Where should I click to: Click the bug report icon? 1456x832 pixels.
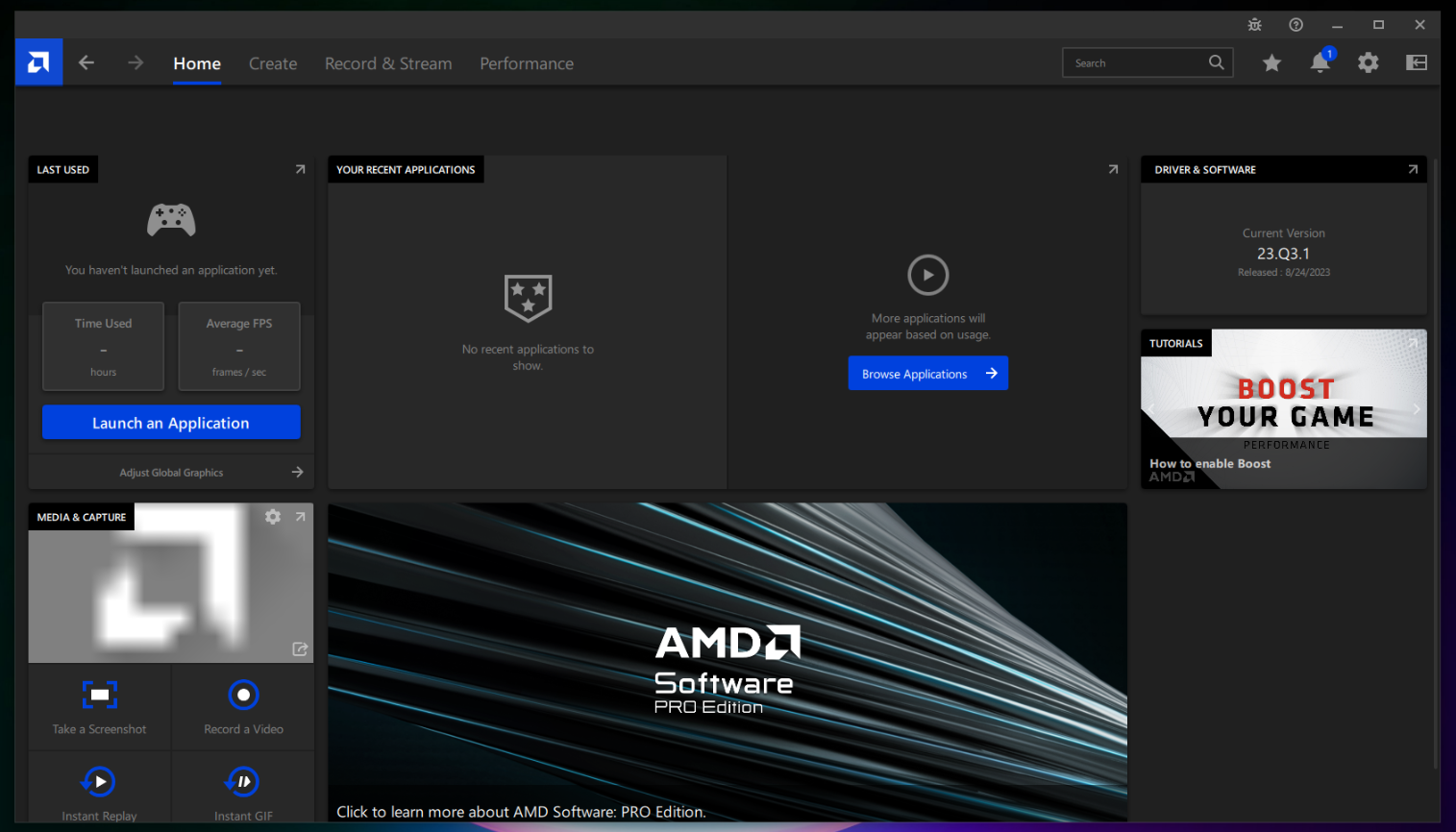pyautogui.click(x=1254, y=25)
